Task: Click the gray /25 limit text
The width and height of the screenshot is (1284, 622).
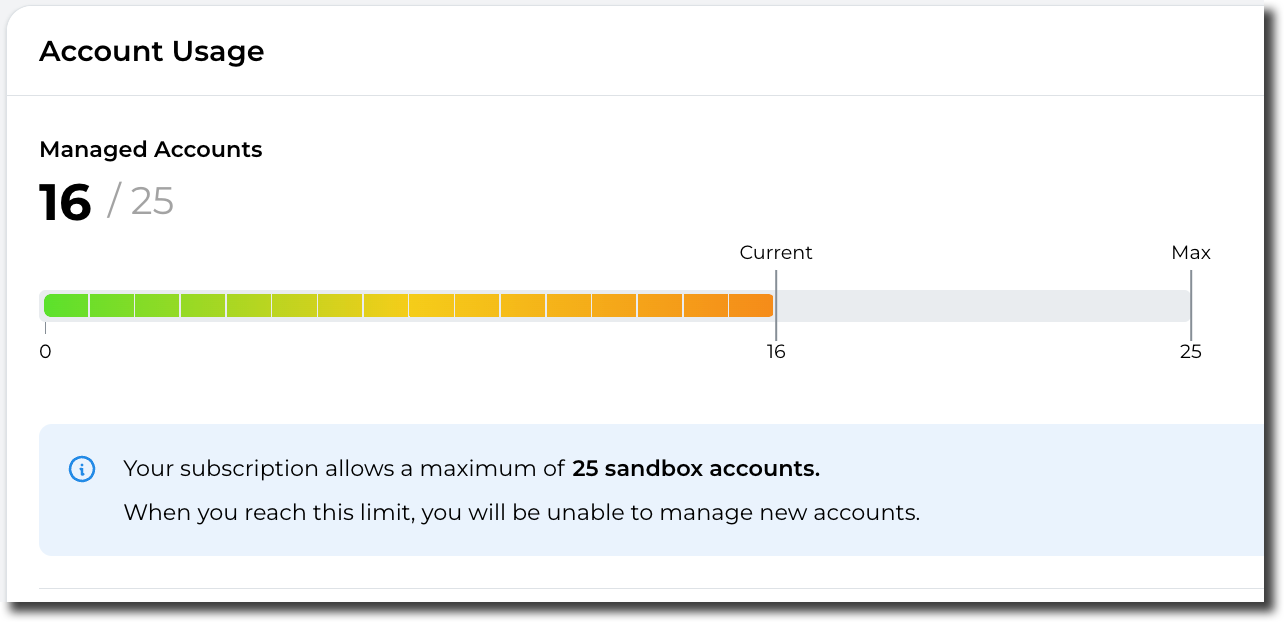Action: coord(141,202)
